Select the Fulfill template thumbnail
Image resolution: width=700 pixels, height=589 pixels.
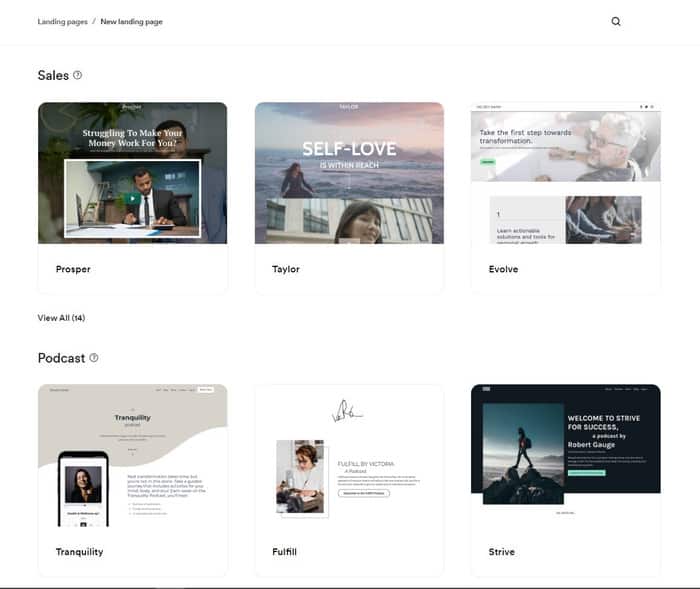point(349,455)
